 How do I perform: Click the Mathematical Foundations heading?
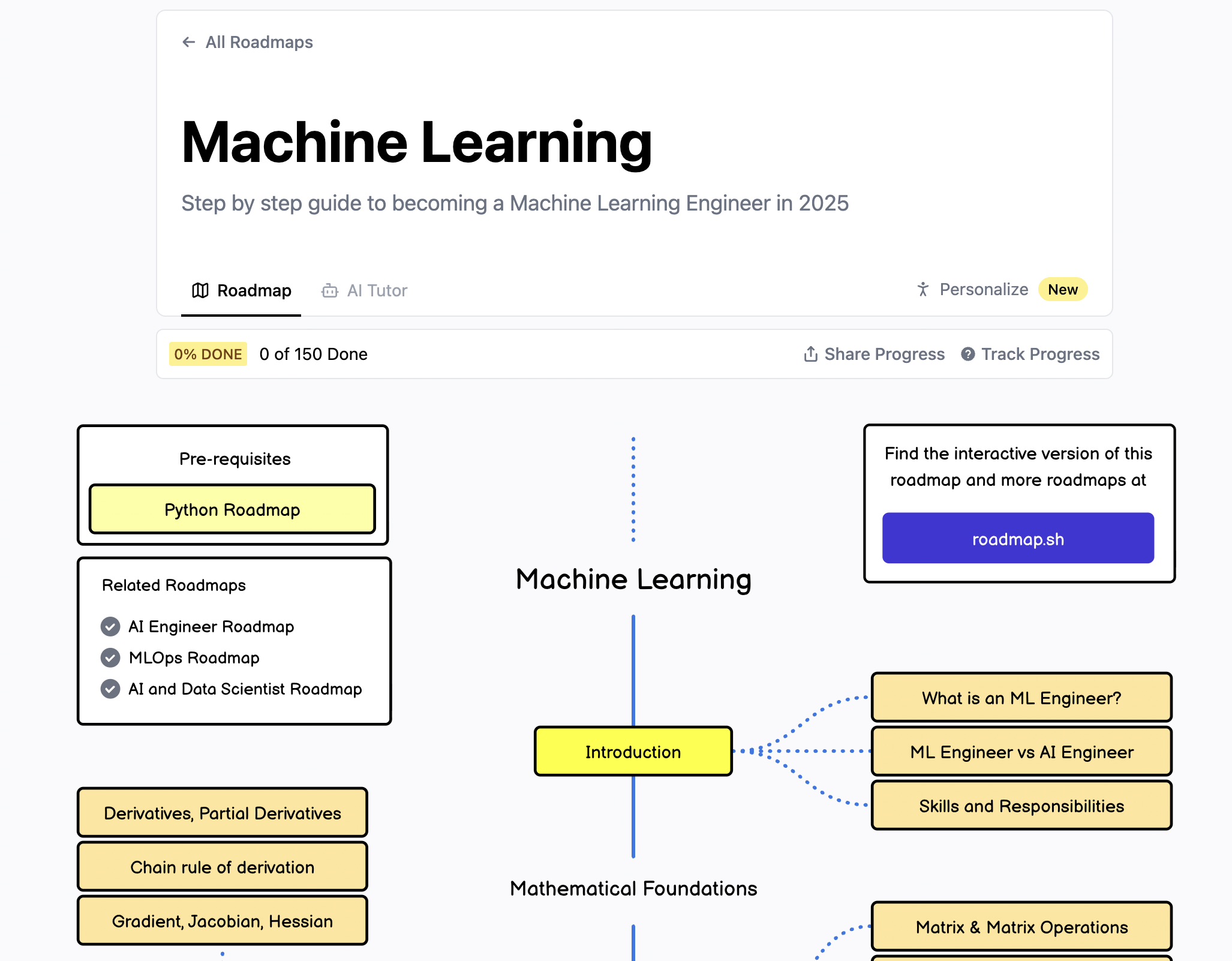tap(633, 888)
